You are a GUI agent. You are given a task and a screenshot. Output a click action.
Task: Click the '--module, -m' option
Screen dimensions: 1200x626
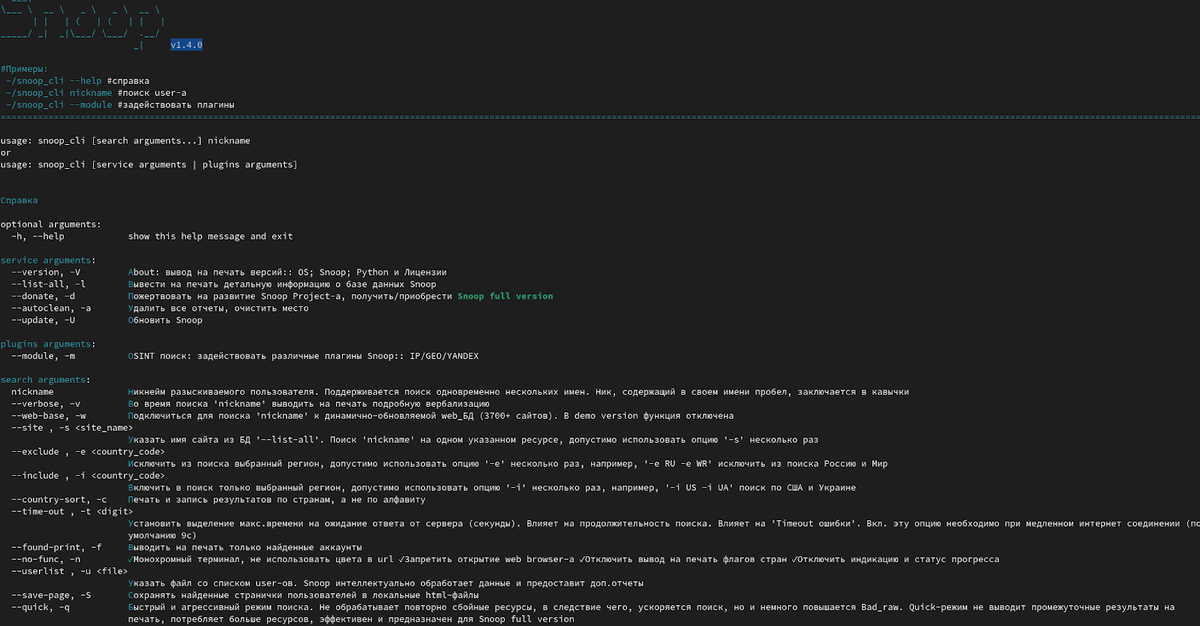point(44,356)
